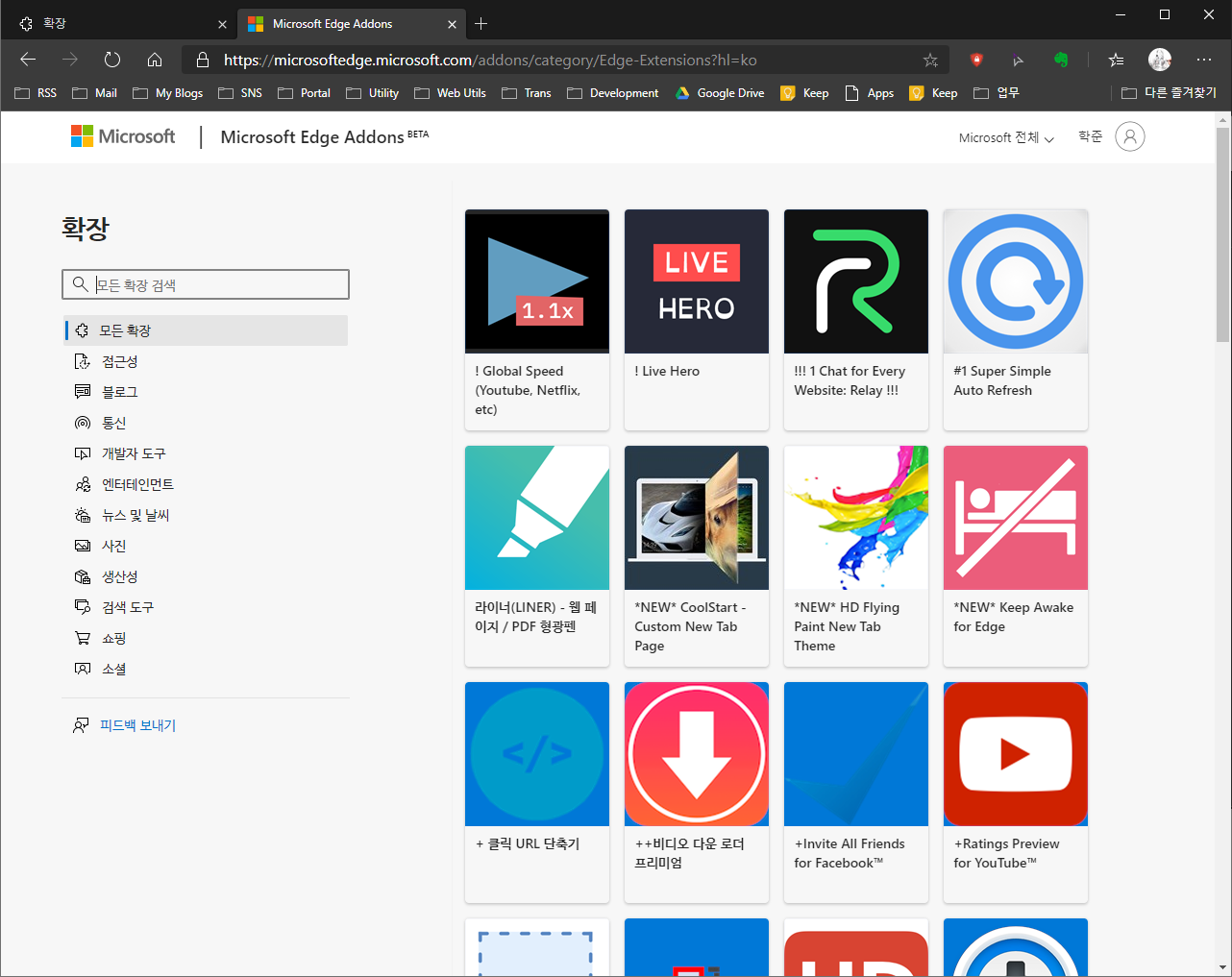1232x977 pixels.
Task: Open the Development bookmarks folder
Action: [x=613, y=93]
